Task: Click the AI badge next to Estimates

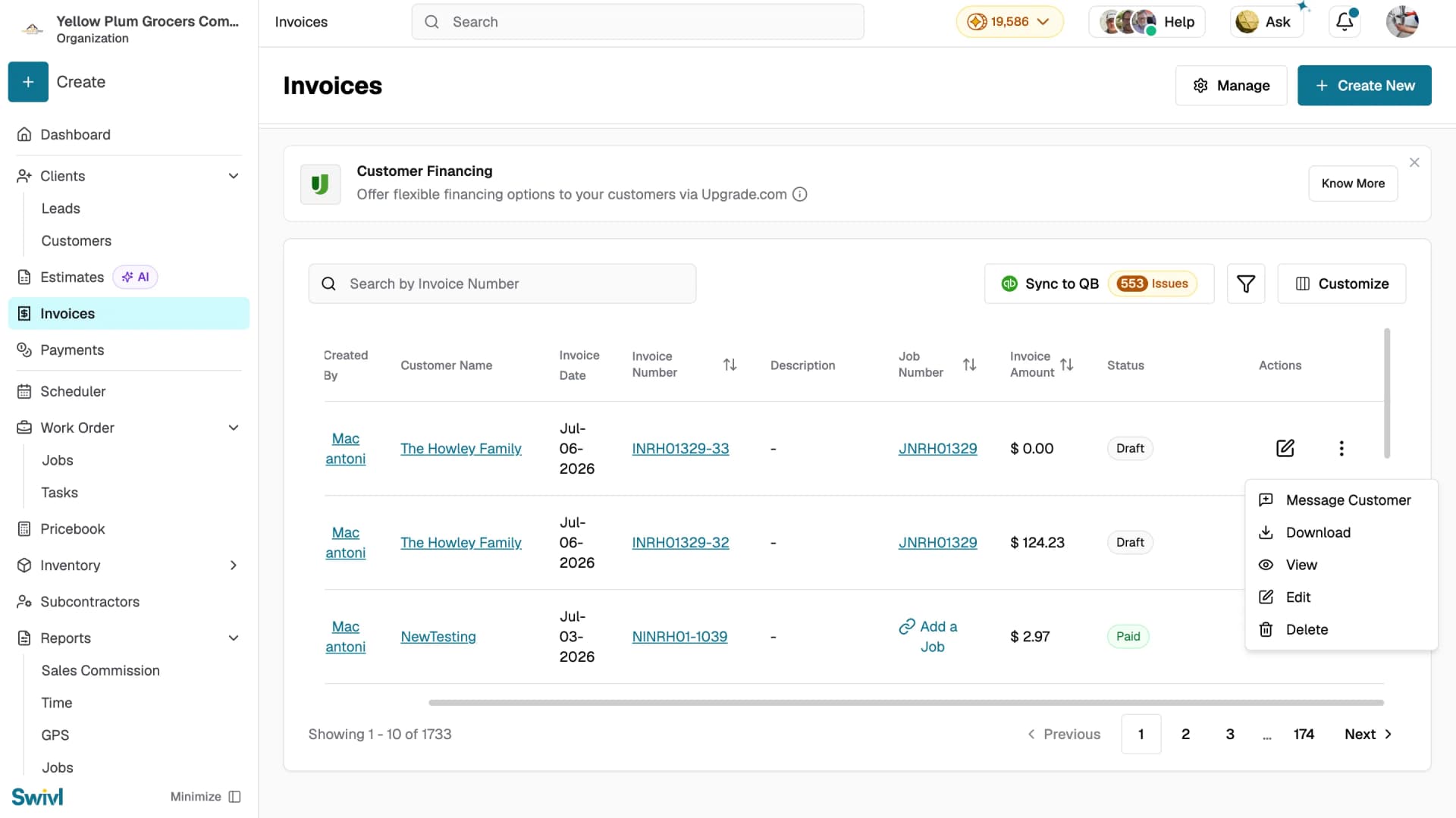Action: coord(135,277)
